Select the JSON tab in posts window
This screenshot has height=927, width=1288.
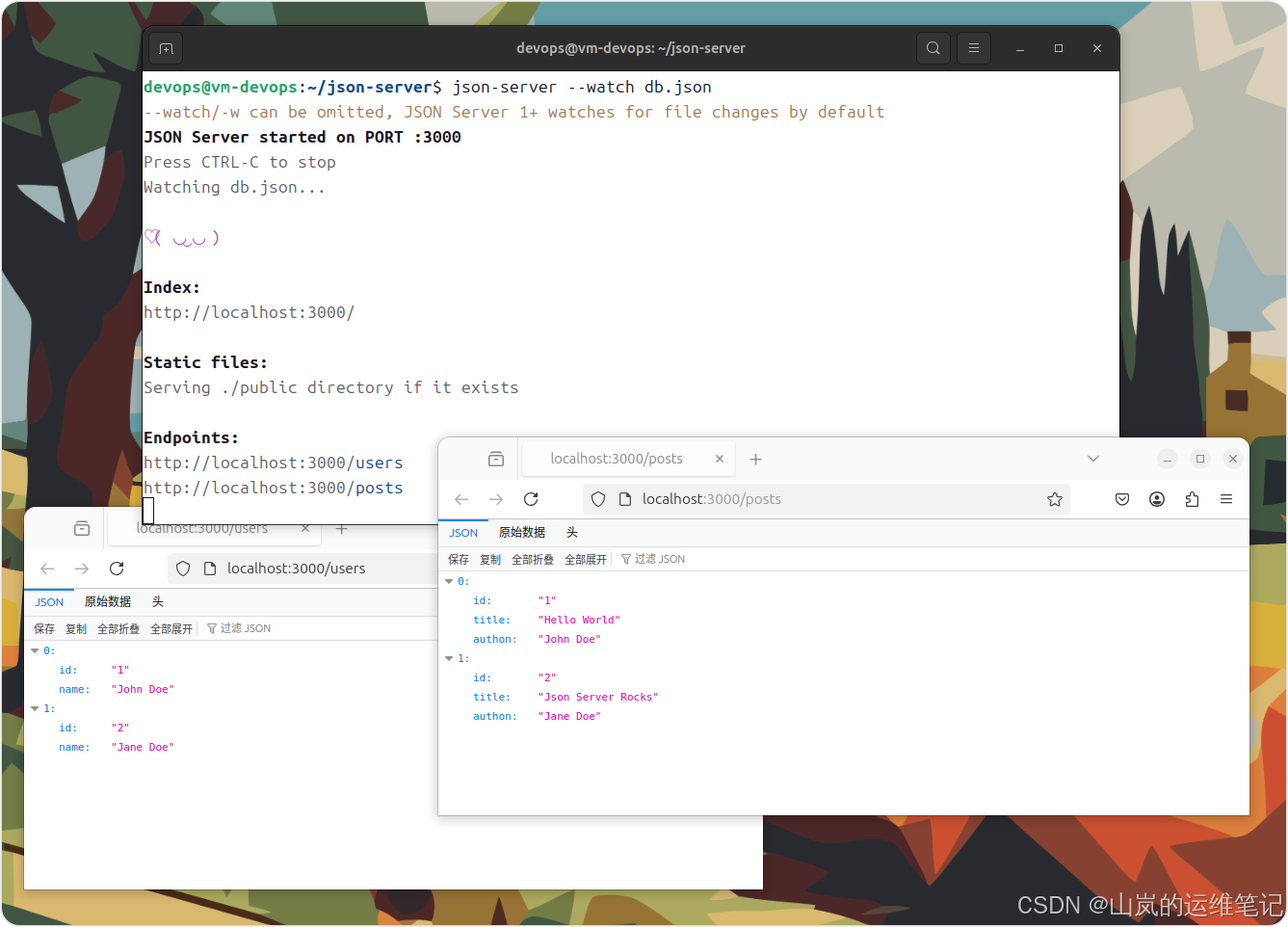click(463, 533)
